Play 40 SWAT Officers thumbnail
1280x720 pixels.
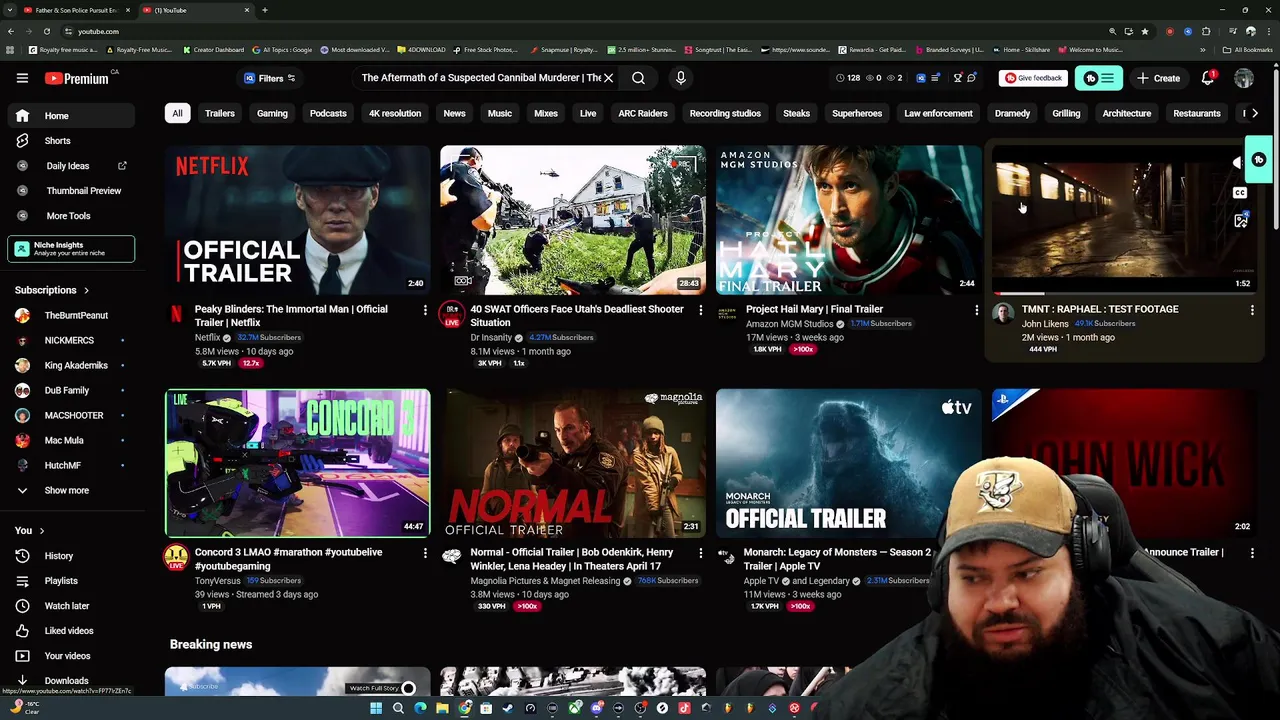(x=573, y=220)
